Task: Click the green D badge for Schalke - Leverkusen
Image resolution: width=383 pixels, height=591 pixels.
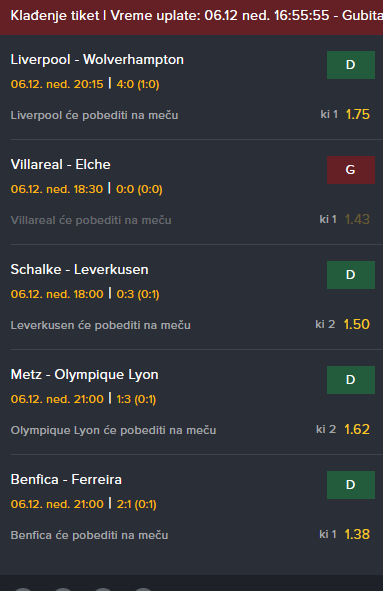Action: (351, 275)
